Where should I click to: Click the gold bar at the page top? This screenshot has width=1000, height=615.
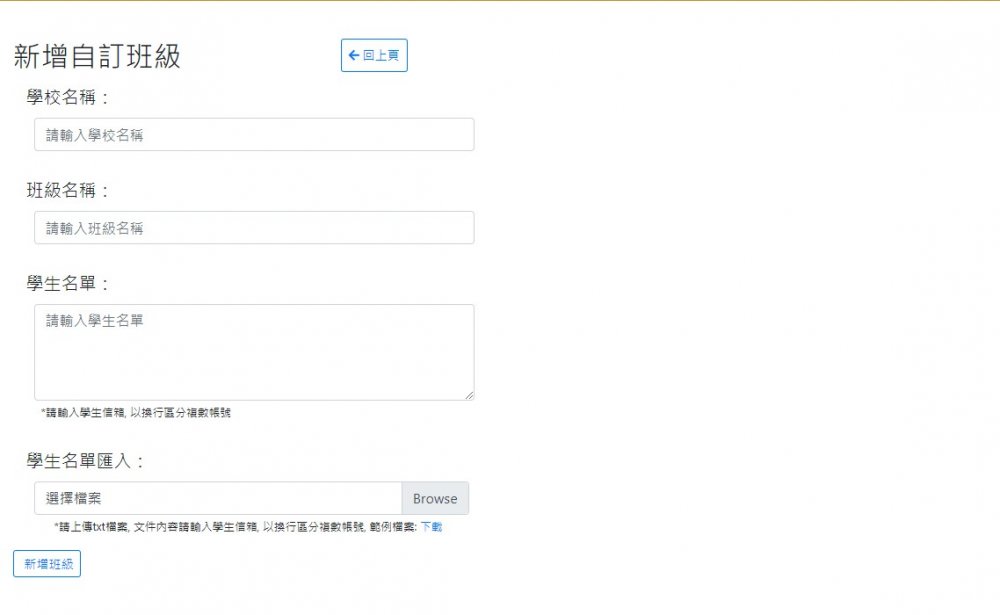click(x=500, y=1)
